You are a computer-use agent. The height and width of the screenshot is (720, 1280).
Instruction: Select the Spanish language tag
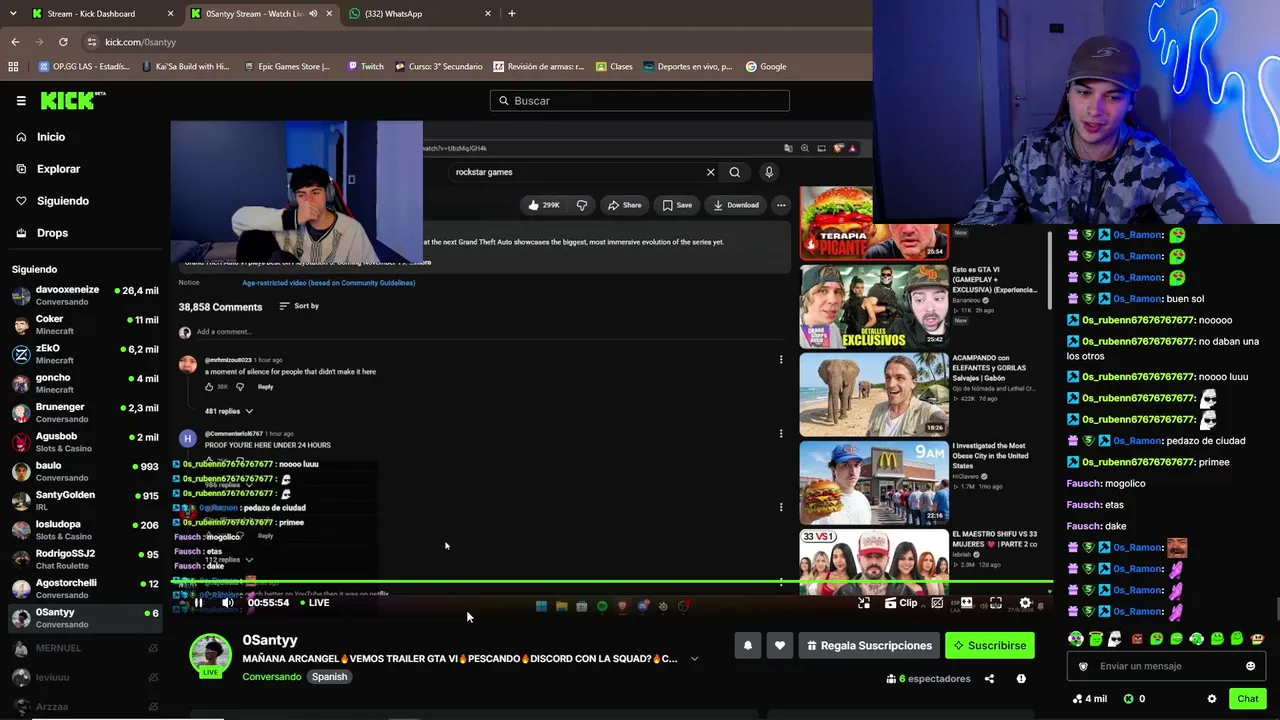pyautogui.click(x=329, y=677)
